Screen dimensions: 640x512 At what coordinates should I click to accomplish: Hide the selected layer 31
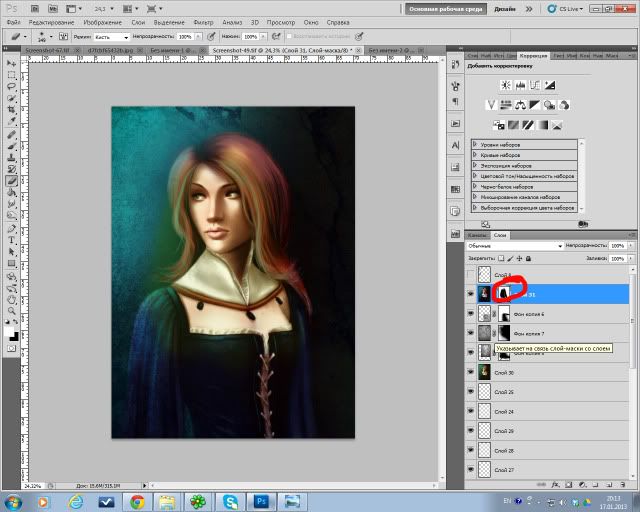click(471, 294)
